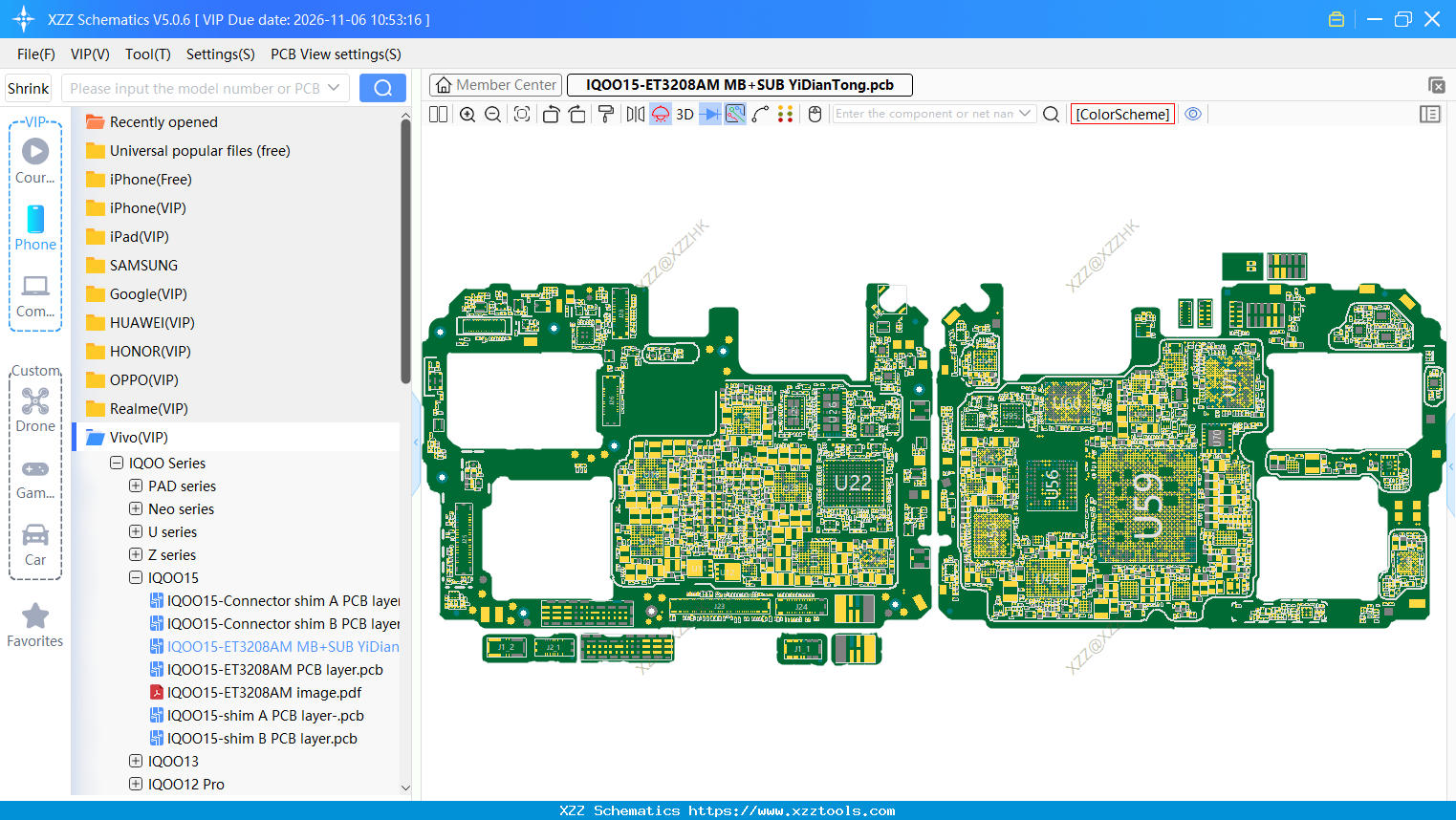The image size is (1456, 820).
Task: Open the ColorScheme selector
Action: click(x=1122, y=115)
